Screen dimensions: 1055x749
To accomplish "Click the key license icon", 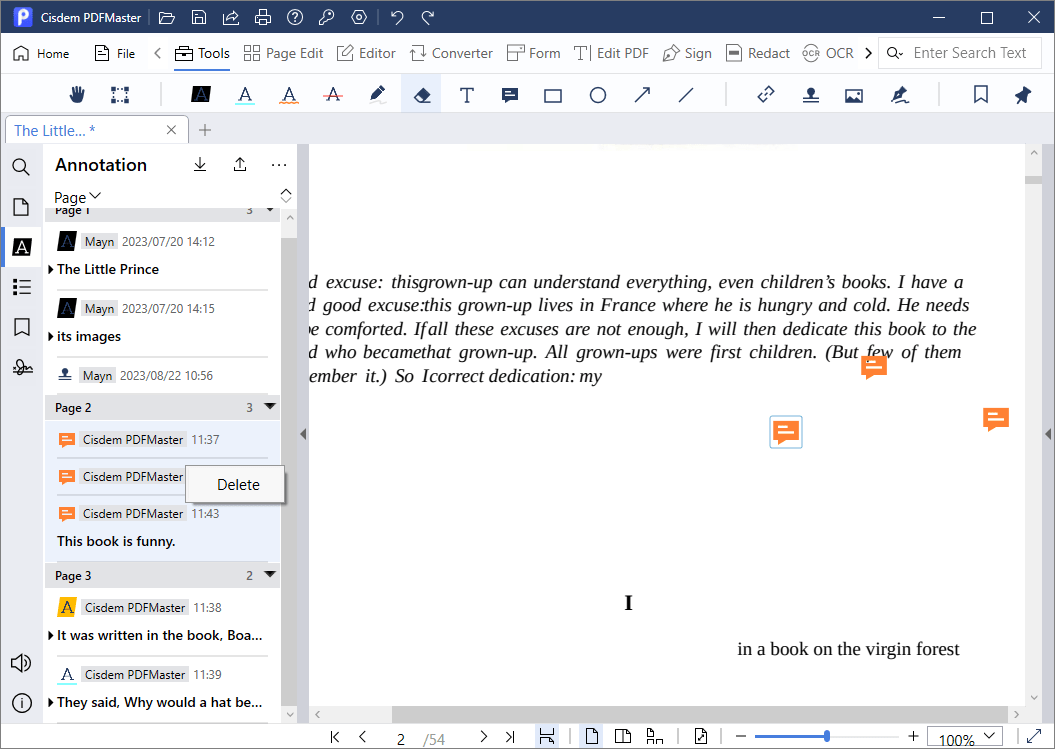I will pos(327,17).
